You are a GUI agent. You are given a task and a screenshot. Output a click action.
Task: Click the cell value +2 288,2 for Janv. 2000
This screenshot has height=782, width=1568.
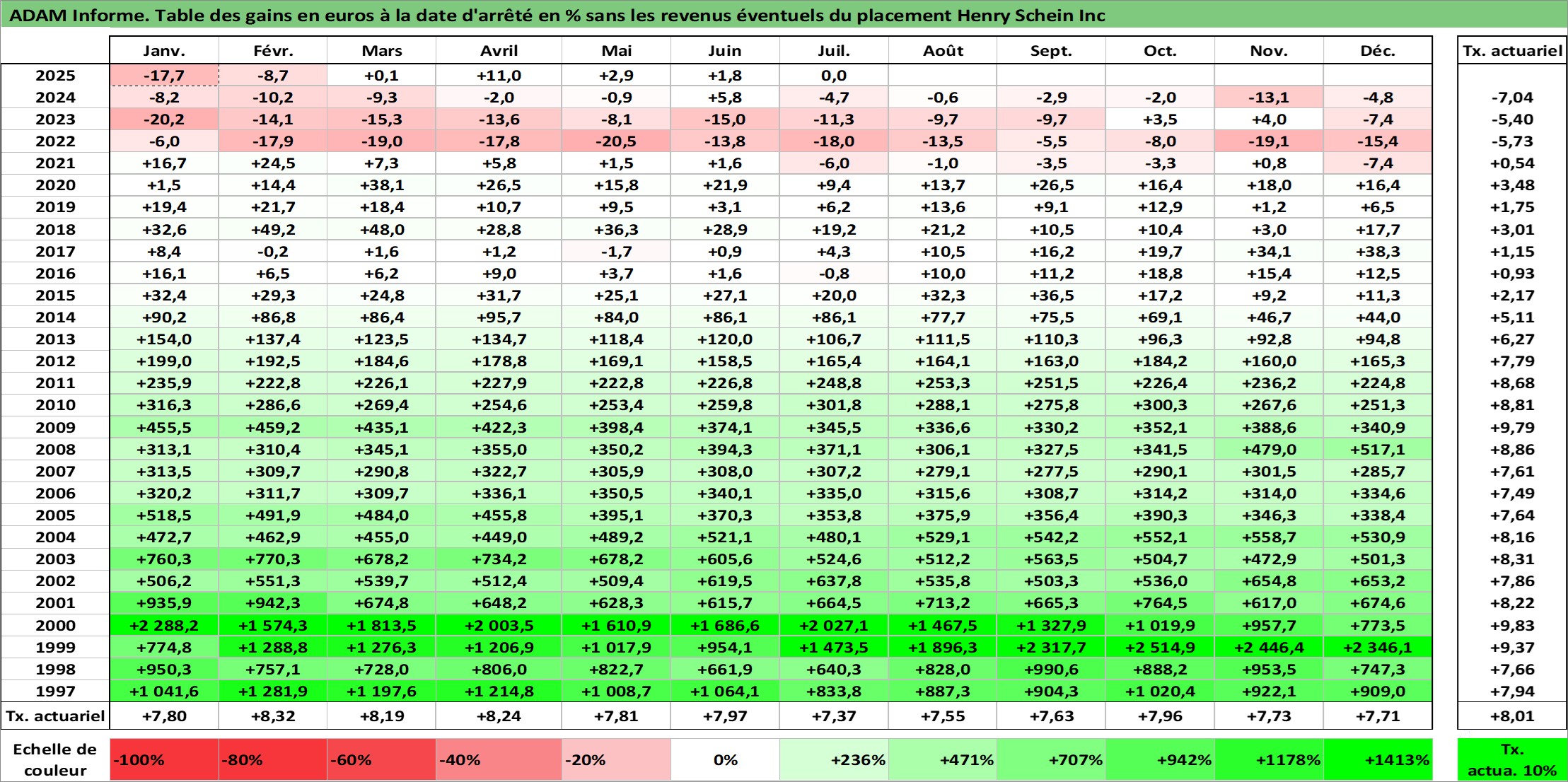[x=164, y=625]
